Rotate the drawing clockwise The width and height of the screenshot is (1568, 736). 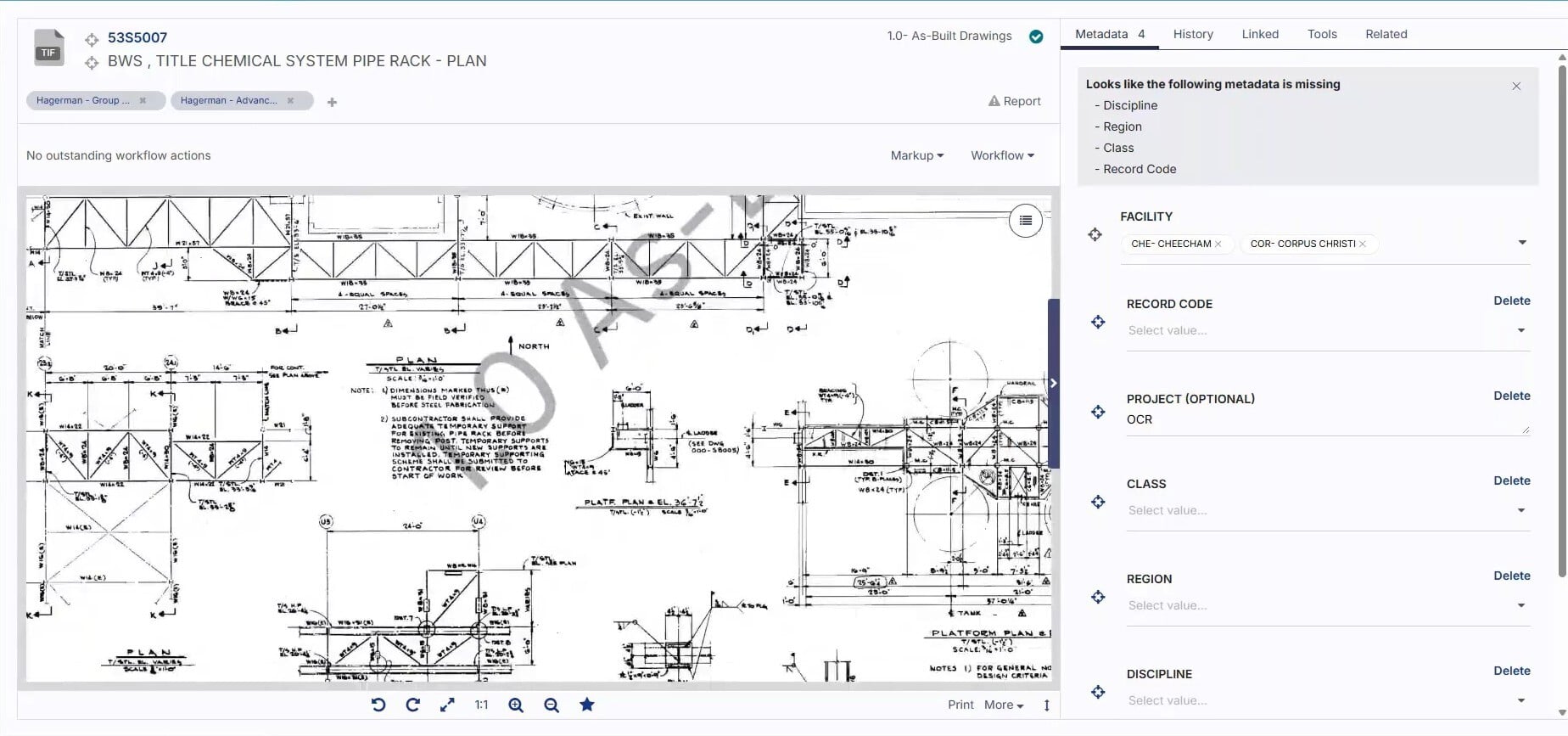coord(412,705)
